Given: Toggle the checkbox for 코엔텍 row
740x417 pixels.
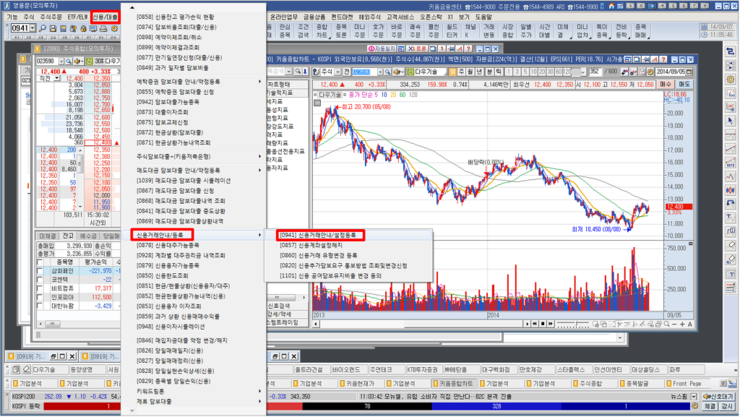Looking at the screenshot, I should [x=40, y=280].
